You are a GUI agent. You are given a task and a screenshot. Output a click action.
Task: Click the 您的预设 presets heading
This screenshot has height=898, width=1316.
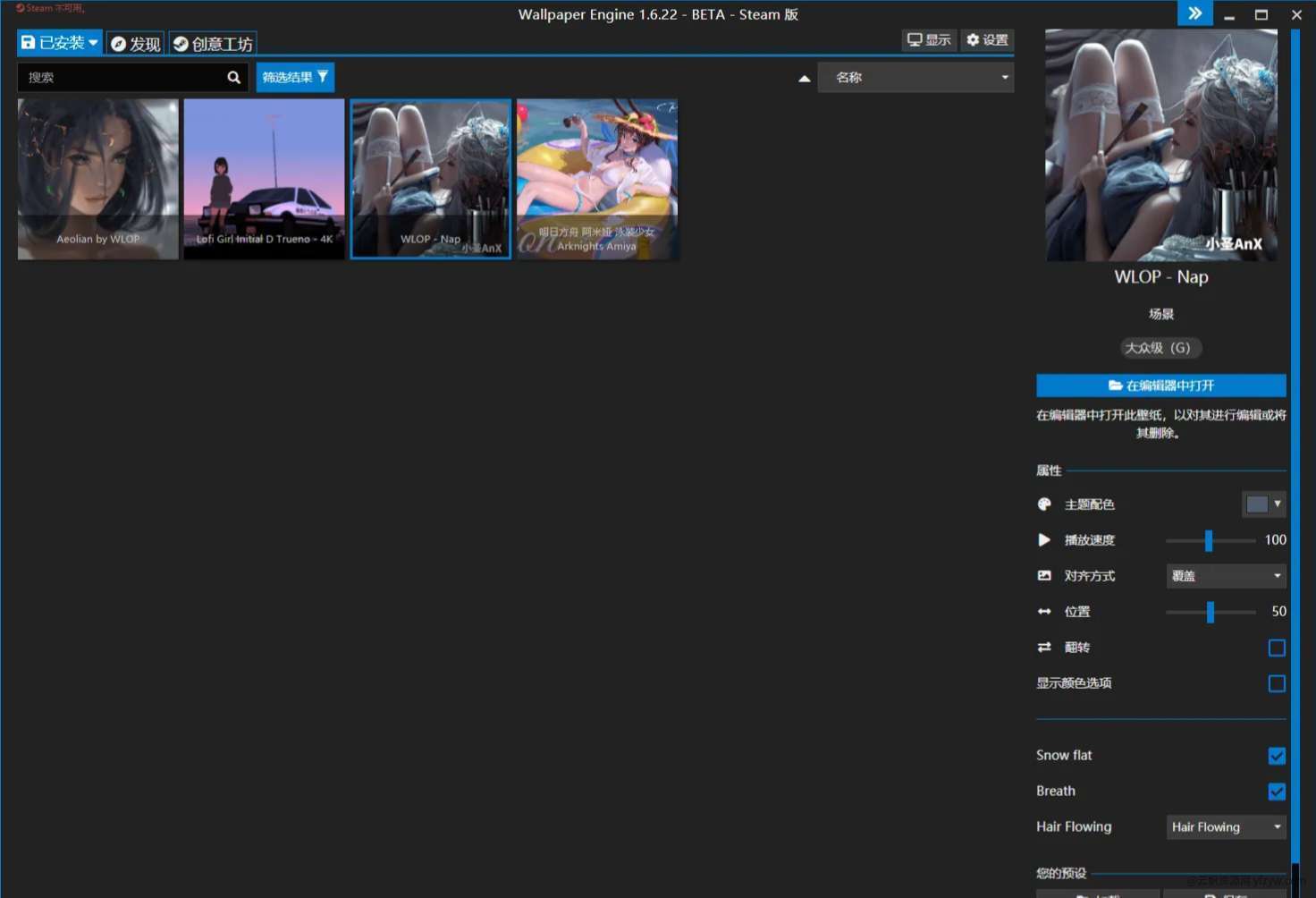coord(1061,873)
